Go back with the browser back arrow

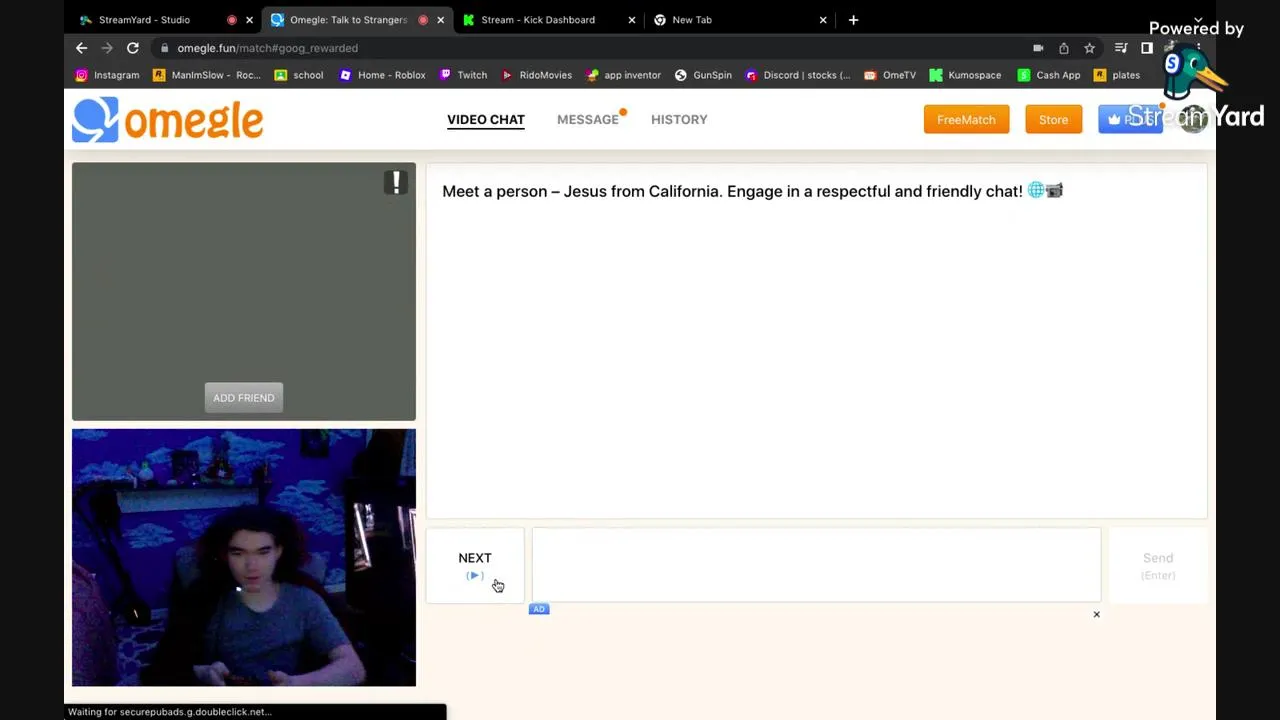82,48
